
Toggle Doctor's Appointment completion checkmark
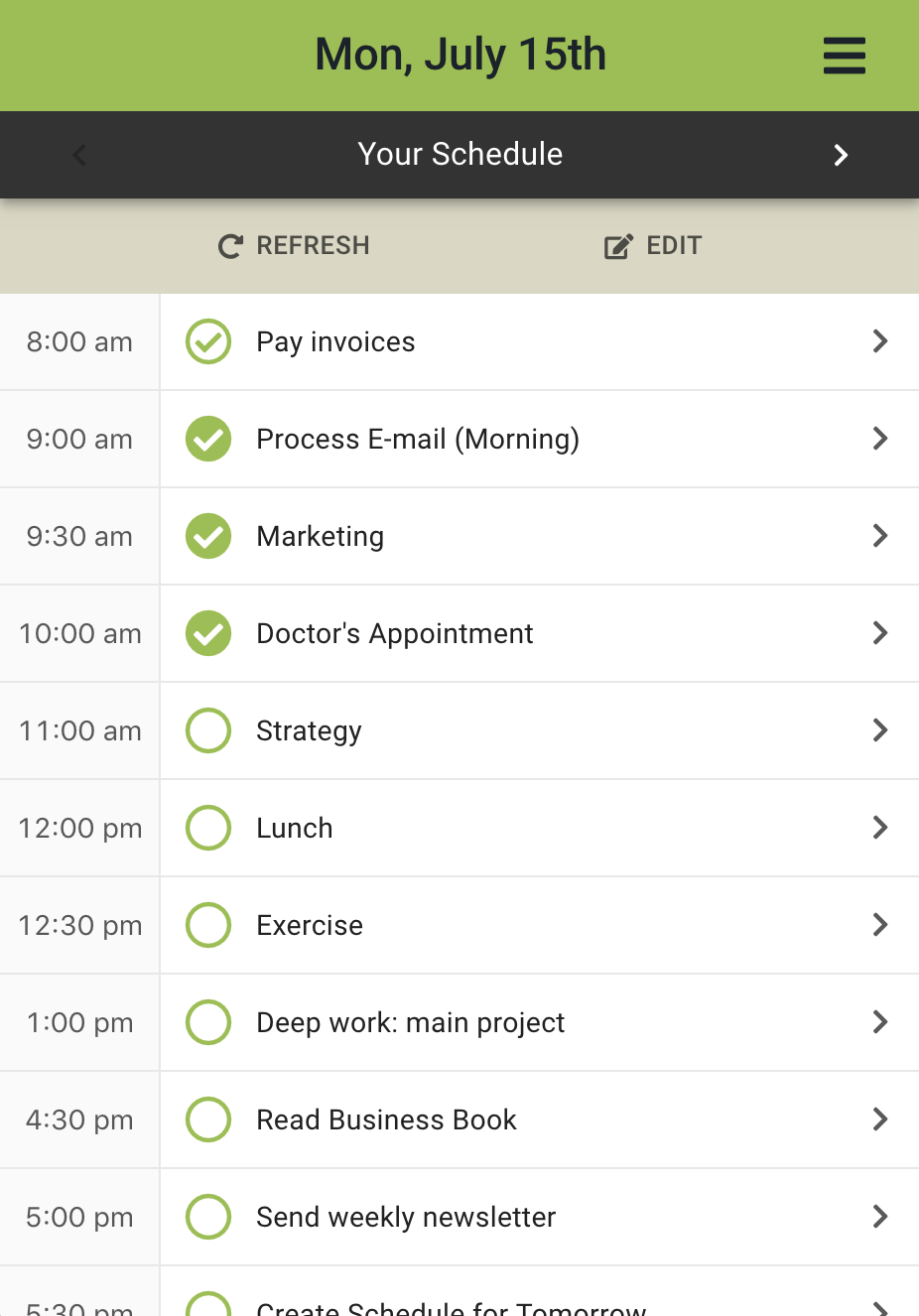[x=208, y=633]
